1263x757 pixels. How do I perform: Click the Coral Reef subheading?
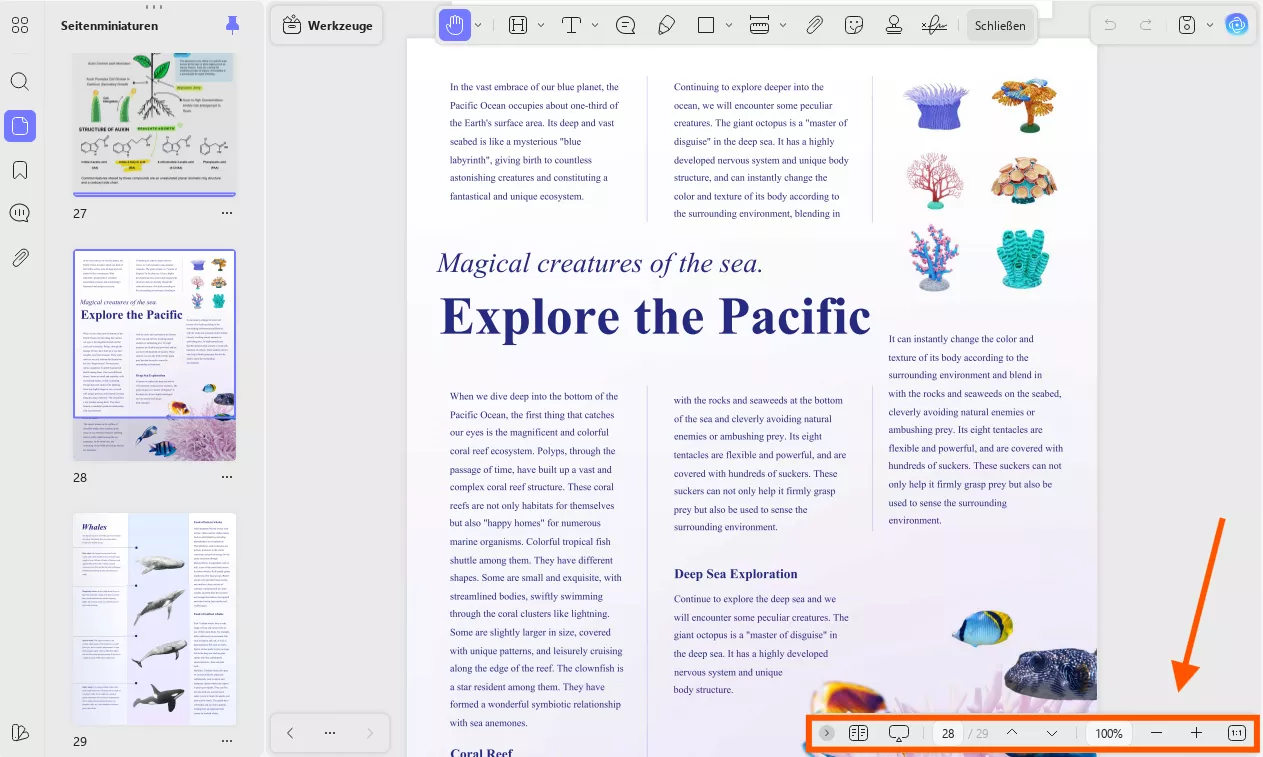pyautogui.click(x=482, y=751)
